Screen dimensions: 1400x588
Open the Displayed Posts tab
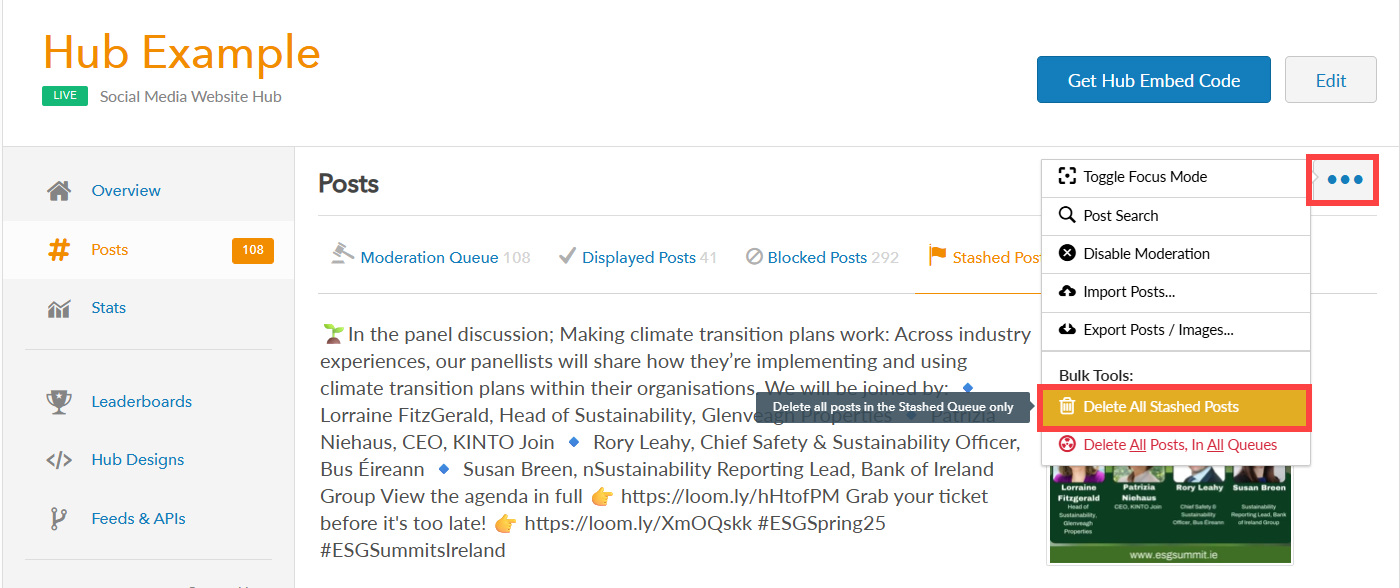pyautogui.click(x=638, y=257)
